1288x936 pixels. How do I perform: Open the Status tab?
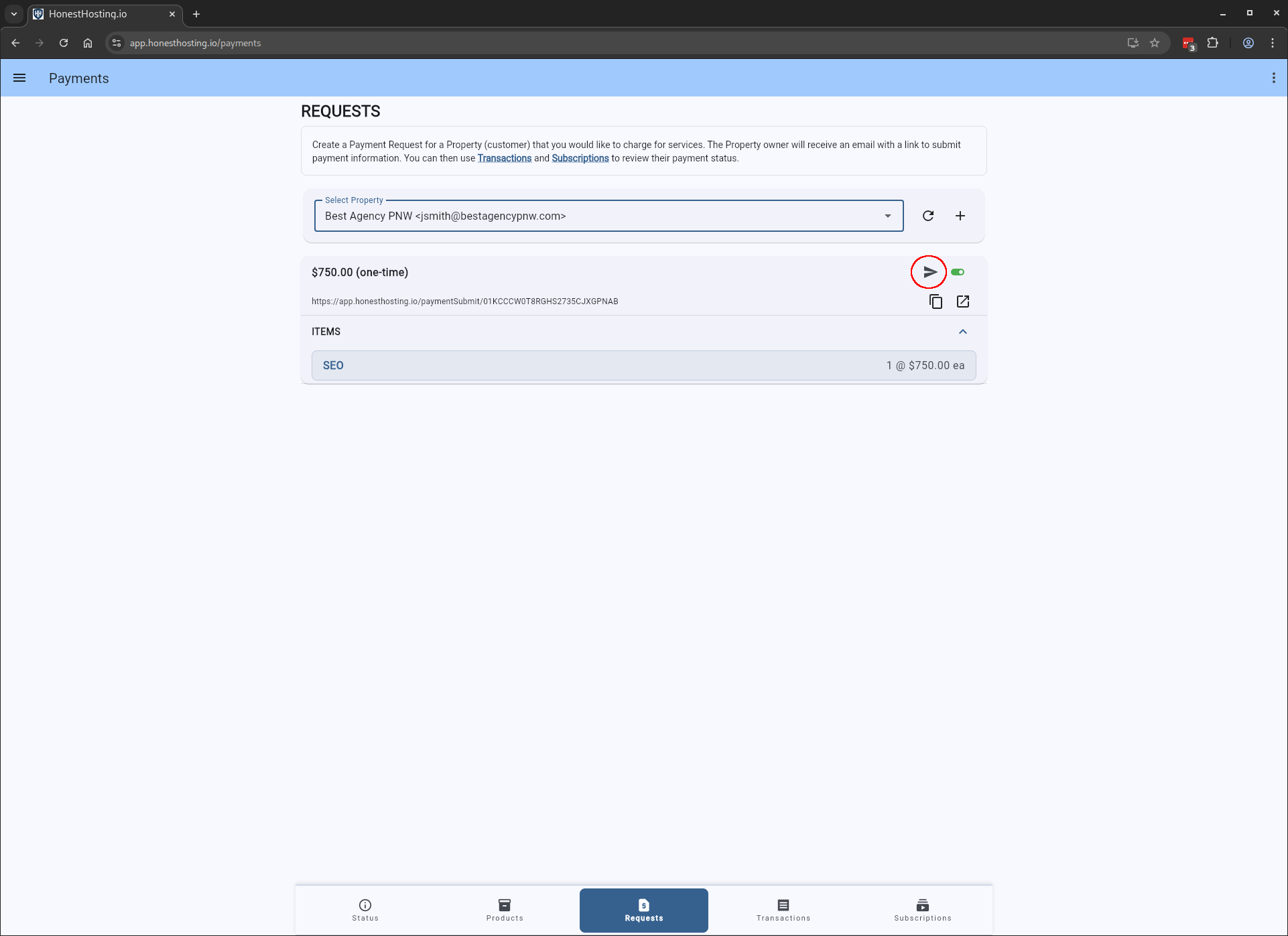pos(365,910)
